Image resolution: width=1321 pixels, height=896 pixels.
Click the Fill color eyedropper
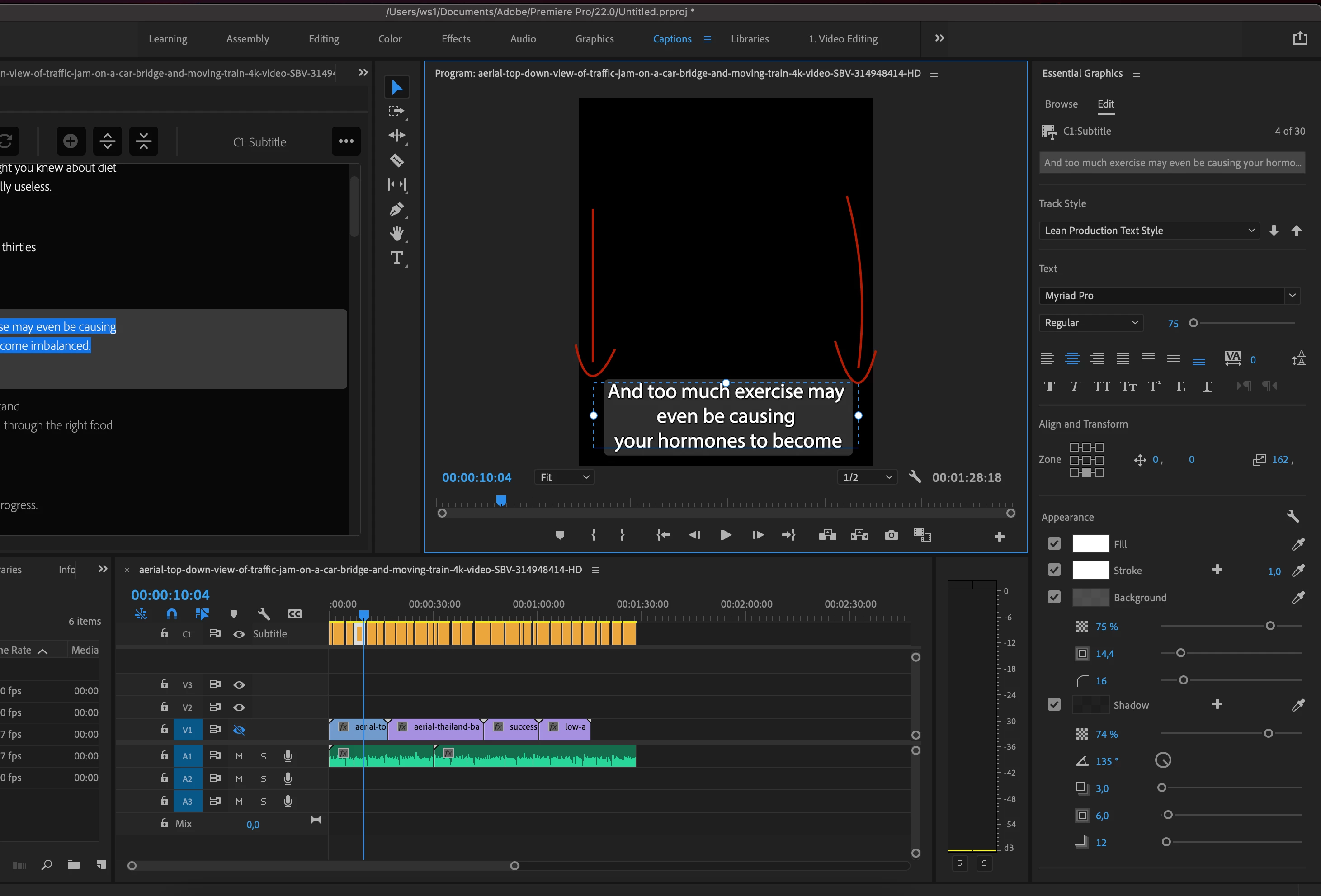[x=1297, y=544]
